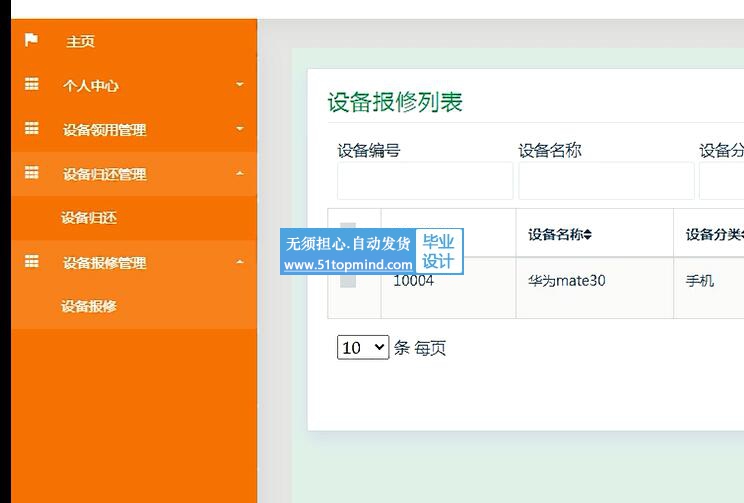744x503 pixels.
Task: Click the grid icon beside 设备报修管理
Action: [x=31, y=262]
